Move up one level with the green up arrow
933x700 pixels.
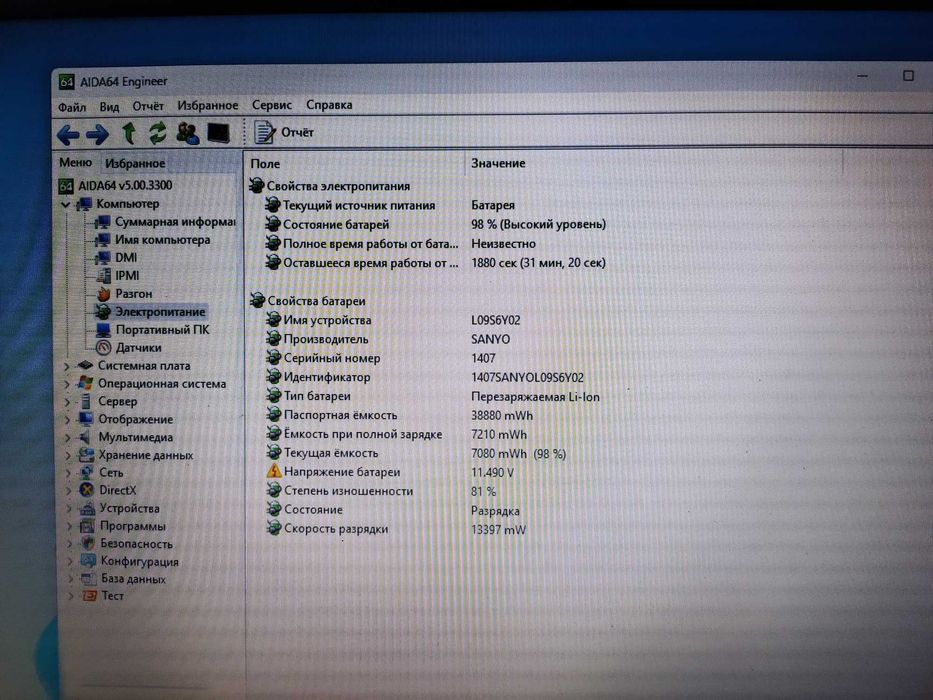129,133
